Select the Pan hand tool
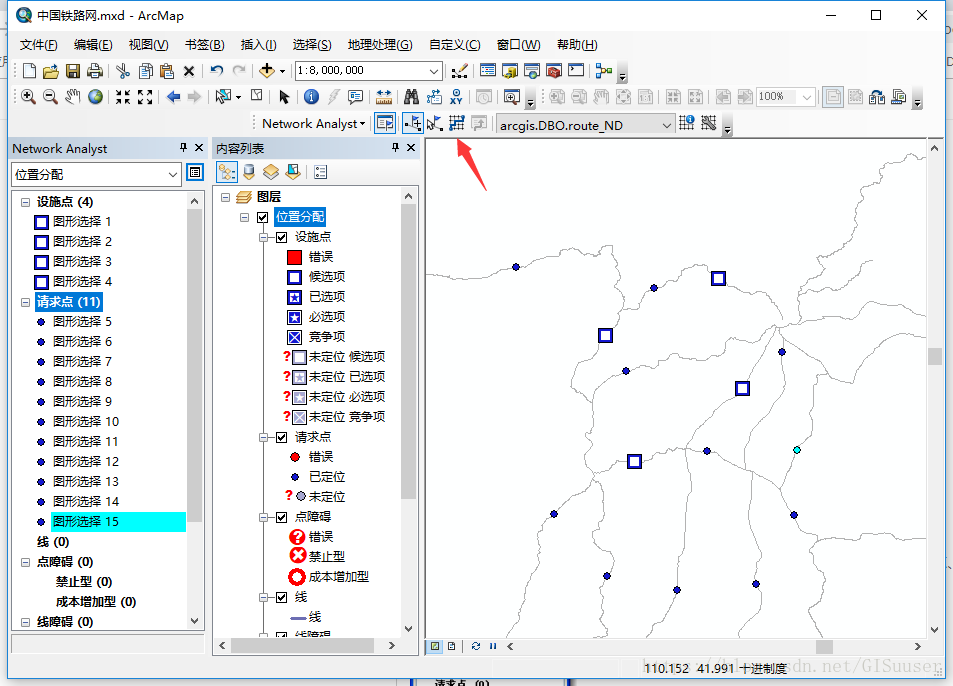The width and height of the screenshot is (953, 686). pos(73,97)
